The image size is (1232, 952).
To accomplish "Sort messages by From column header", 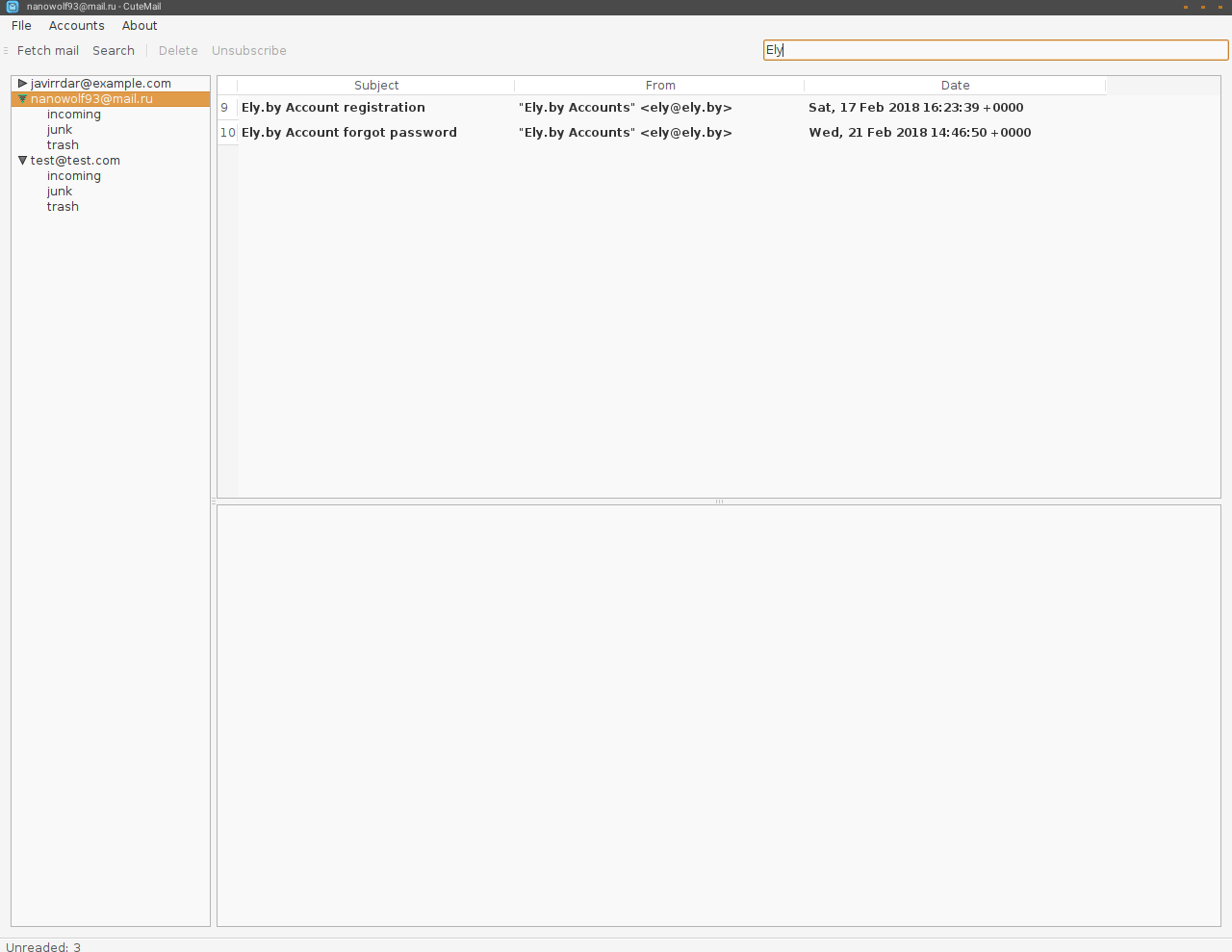I will pyautogui.click(x=660, y=86).
